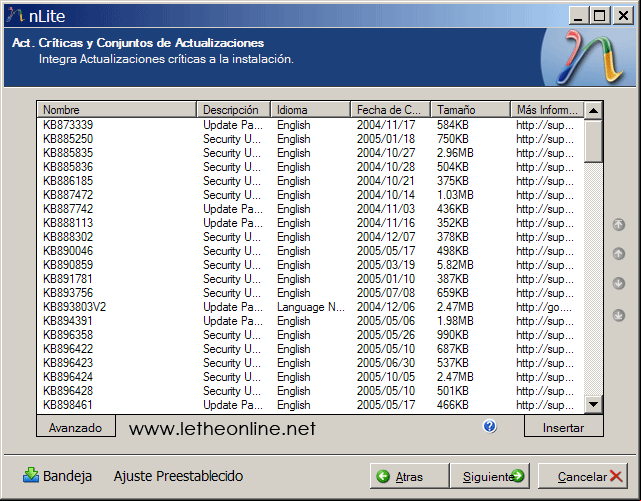
Task: Select the KB890046 row
Action: pyautogui.click(x=311, y=250)
